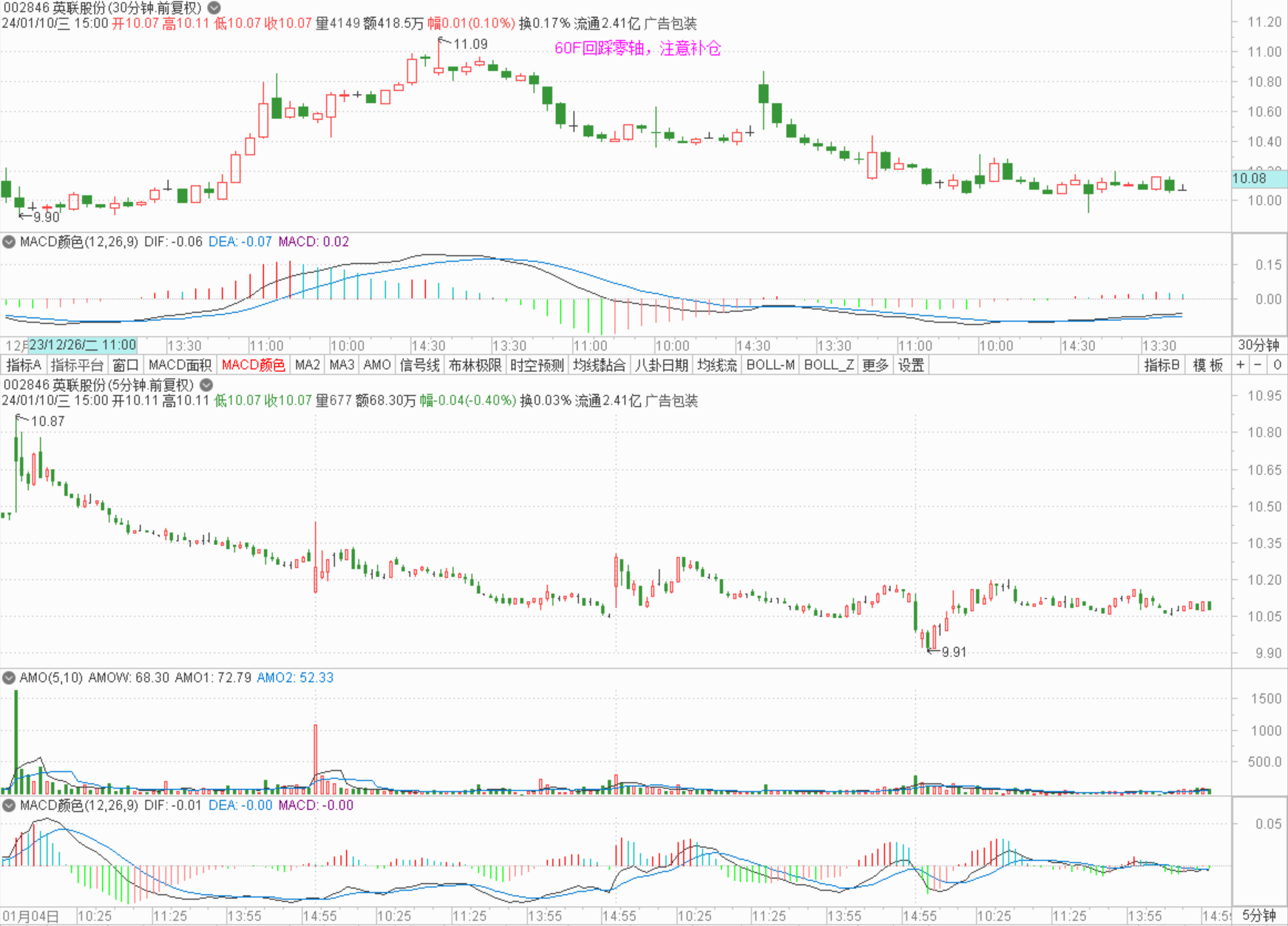Open the 模板 button
This screenshot has height=926, width=1288.
pos(1208,365)
